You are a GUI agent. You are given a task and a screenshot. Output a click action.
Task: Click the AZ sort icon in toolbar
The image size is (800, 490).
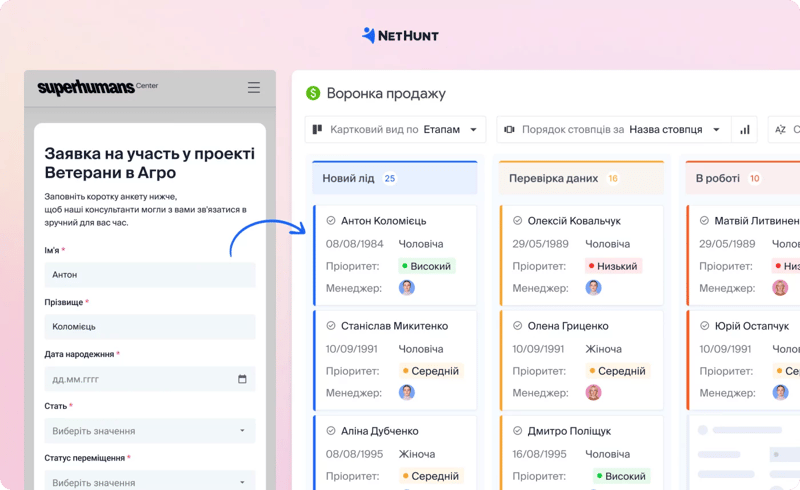(x=782, y=130)
